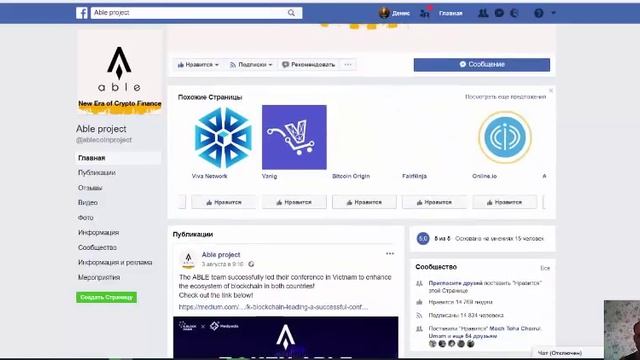Open the Vanig page logo
640x360 pixels.
tap(294, 137)
